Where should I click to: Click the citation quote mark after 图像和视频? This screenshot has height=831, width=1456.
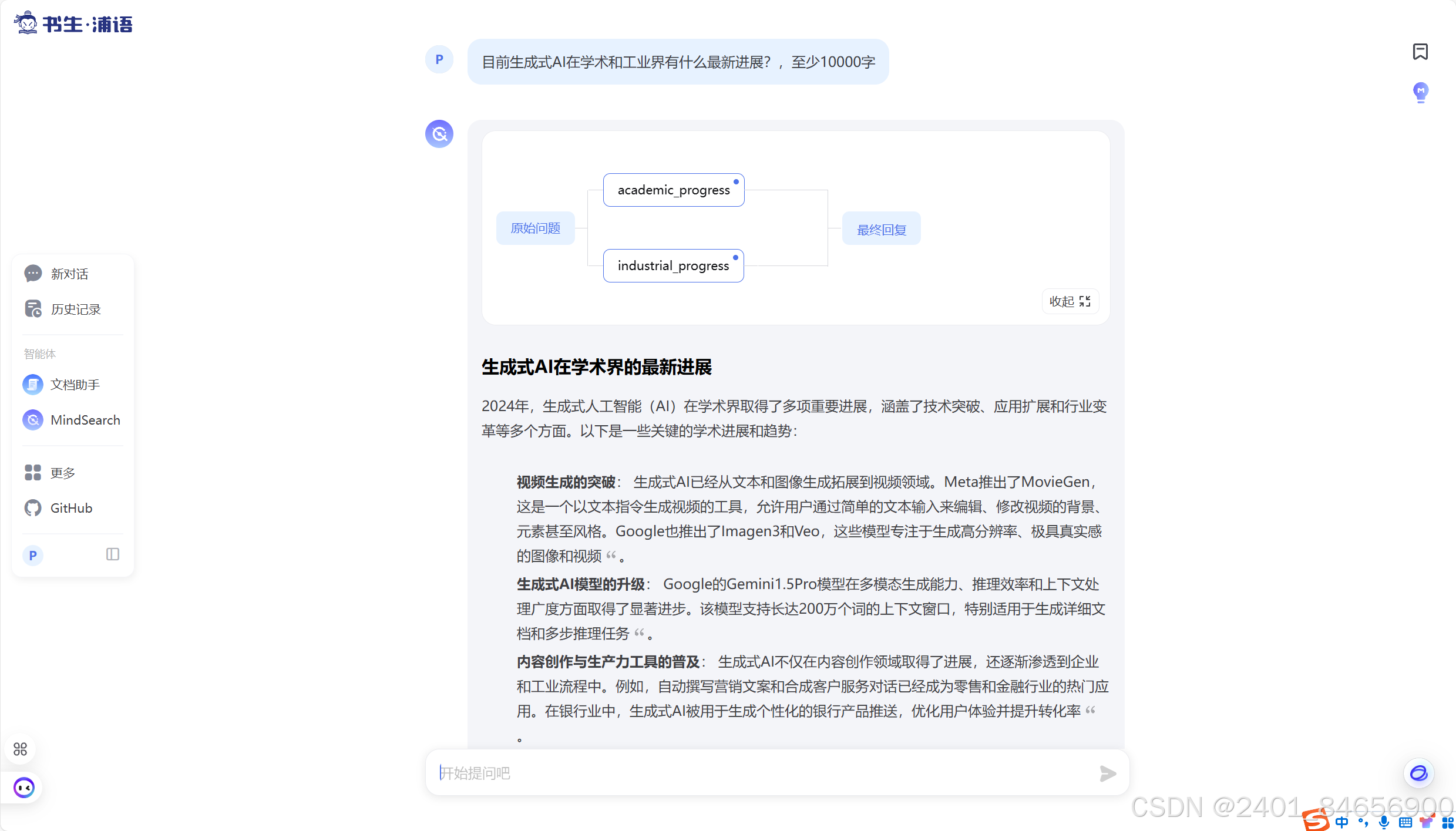[611, 555]
